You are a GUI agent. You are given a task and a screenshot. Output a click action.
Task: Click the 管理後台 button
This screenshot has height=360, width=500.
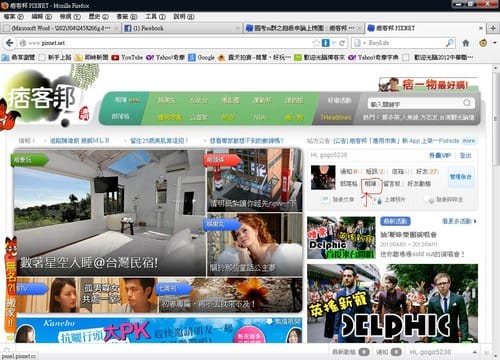click(x=461, y=177)
